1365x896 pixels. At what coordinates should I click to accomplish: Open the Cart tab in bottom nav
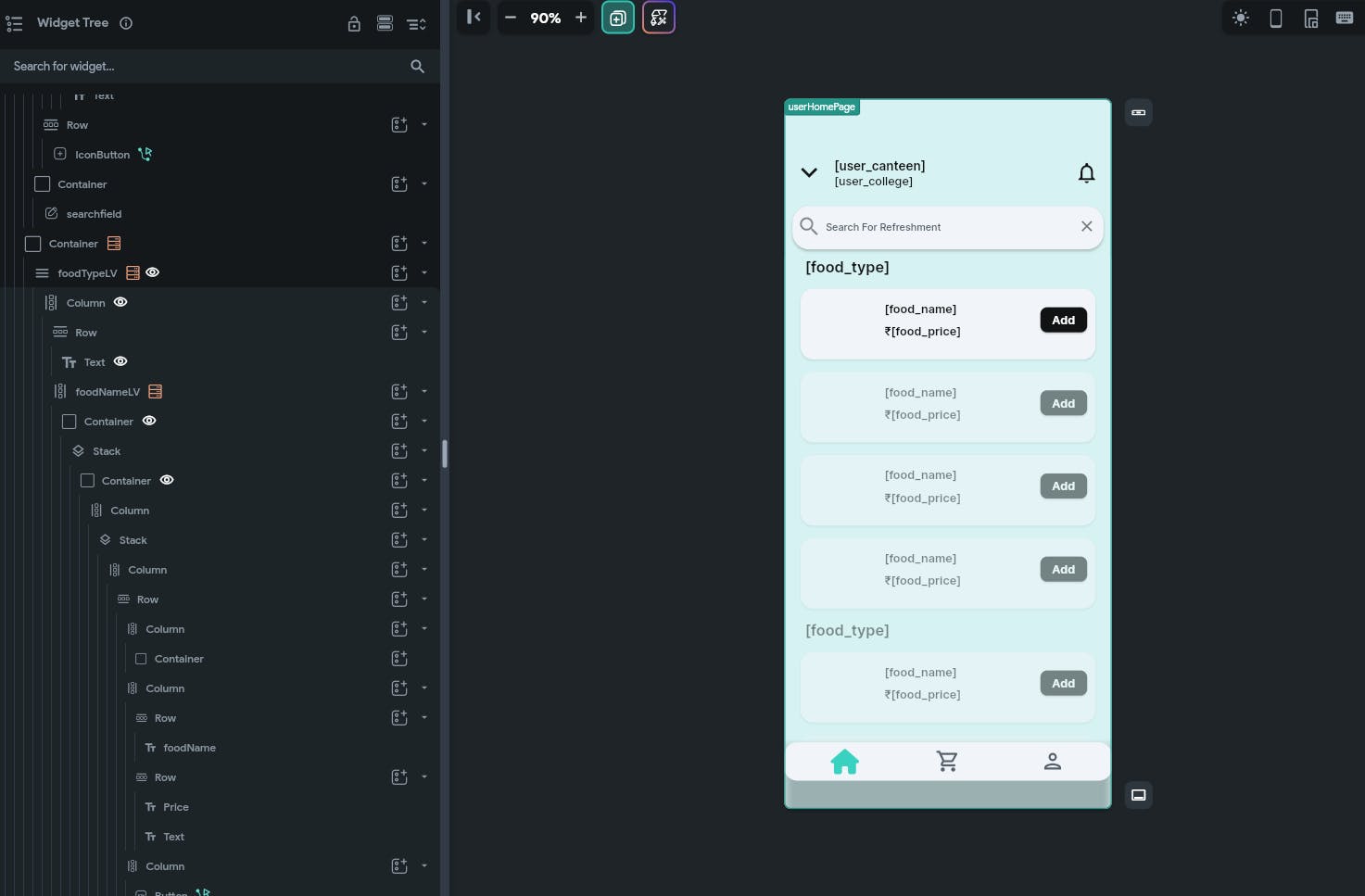point(947,762)
